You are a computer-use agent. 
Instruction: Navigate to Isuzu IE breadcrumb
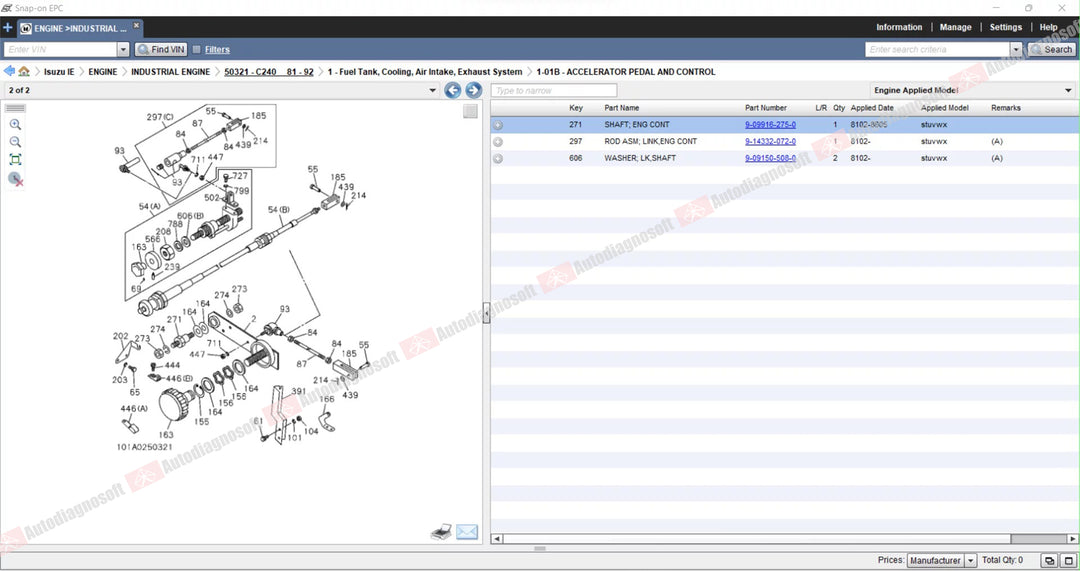coord(59,72)
